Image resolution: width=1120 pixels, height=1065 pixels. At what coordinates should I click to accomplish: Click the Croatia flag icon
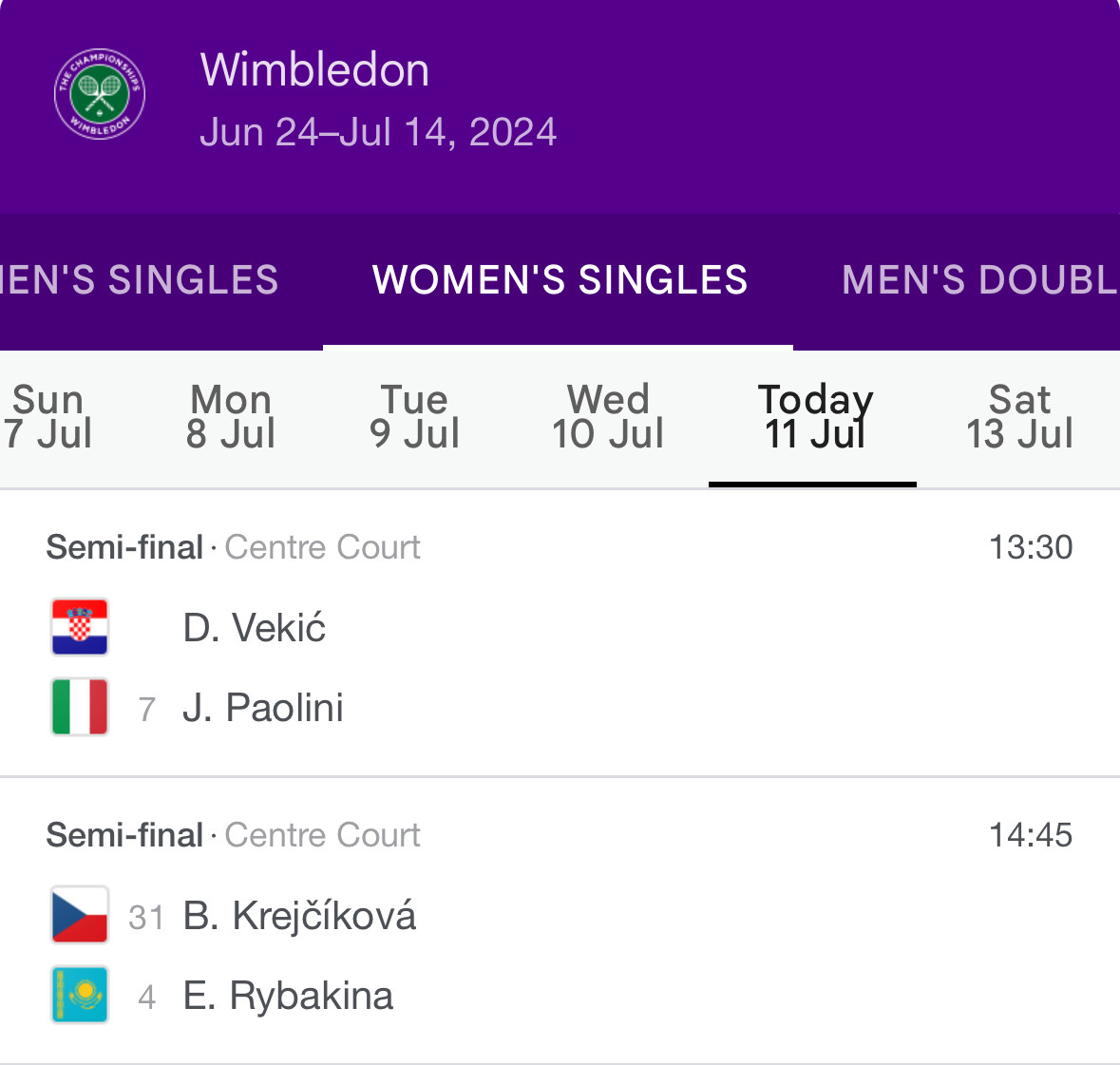[x=80, y=627]
